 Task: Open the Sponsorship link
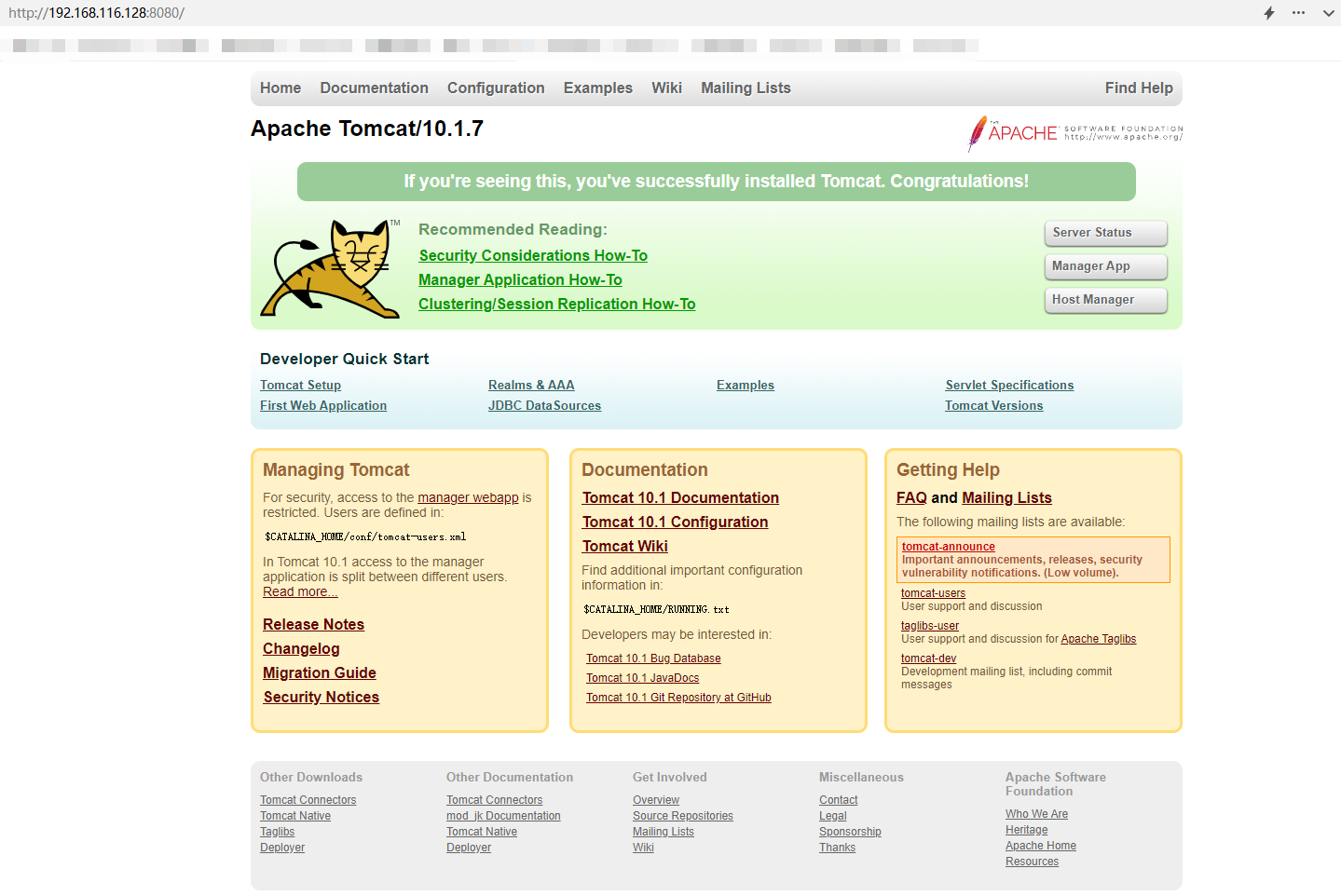click(850, 832)
